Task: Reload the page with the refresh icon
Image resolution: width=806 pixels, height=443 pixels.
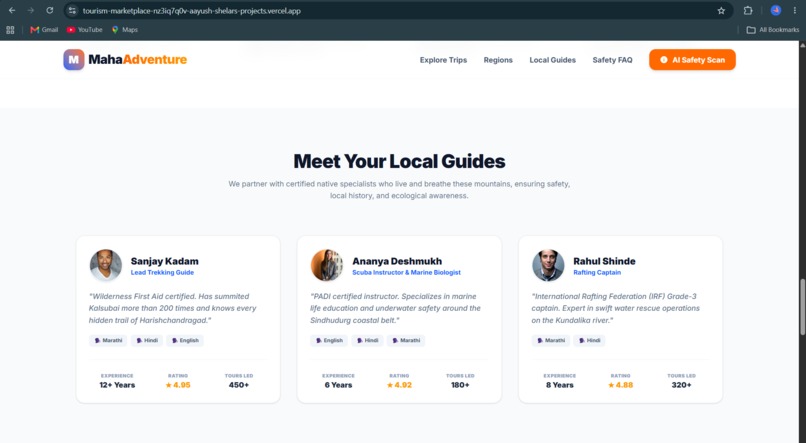Action: pos(49,10)
